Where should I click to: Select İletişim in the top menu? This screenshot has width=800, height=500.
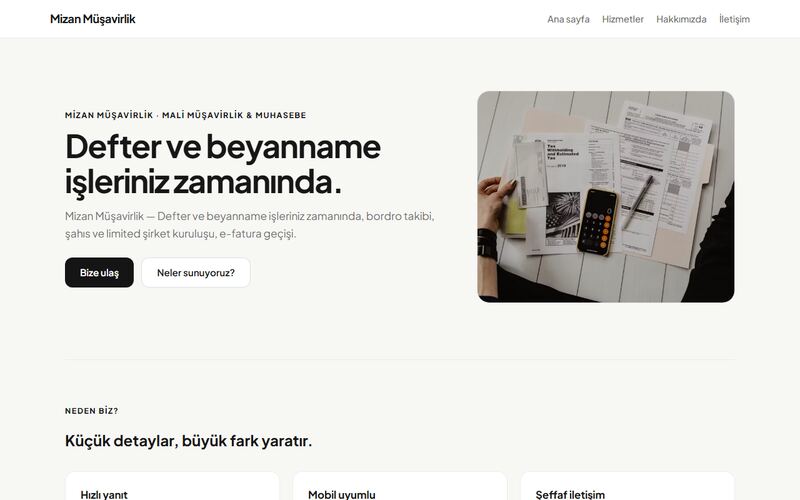734,19
